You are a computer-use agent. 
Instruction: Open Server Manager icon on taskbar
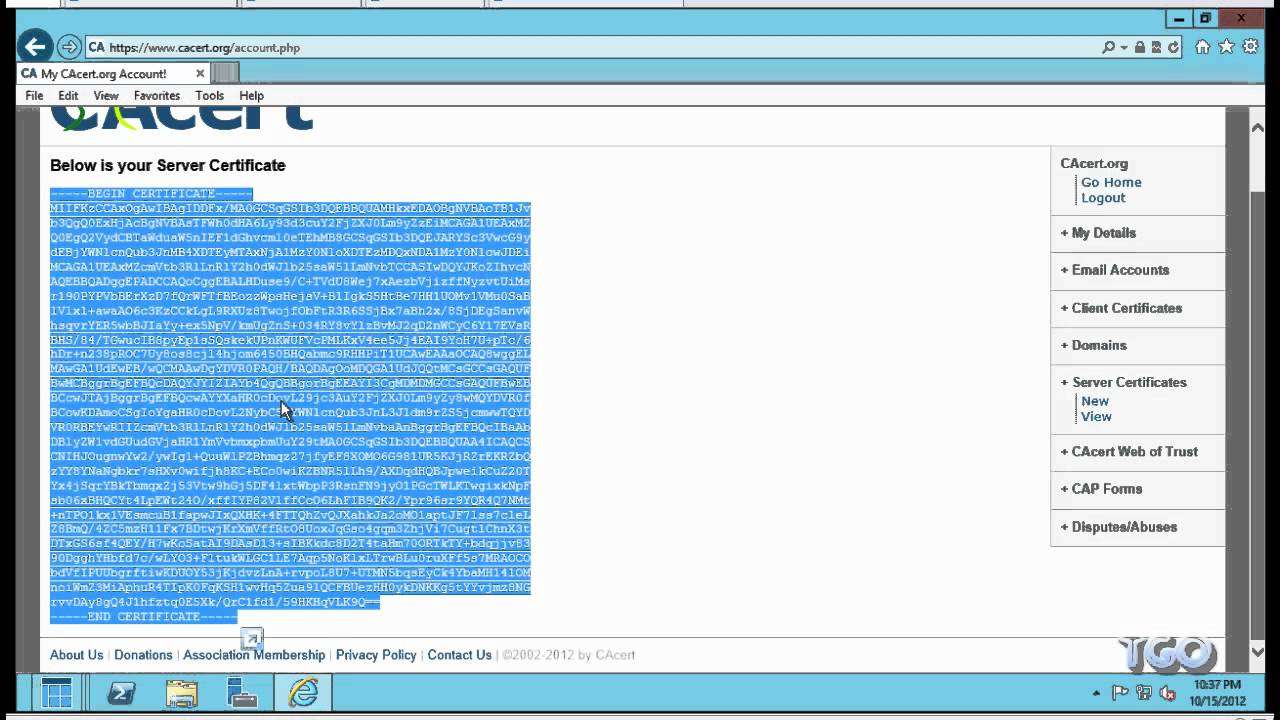241,692
